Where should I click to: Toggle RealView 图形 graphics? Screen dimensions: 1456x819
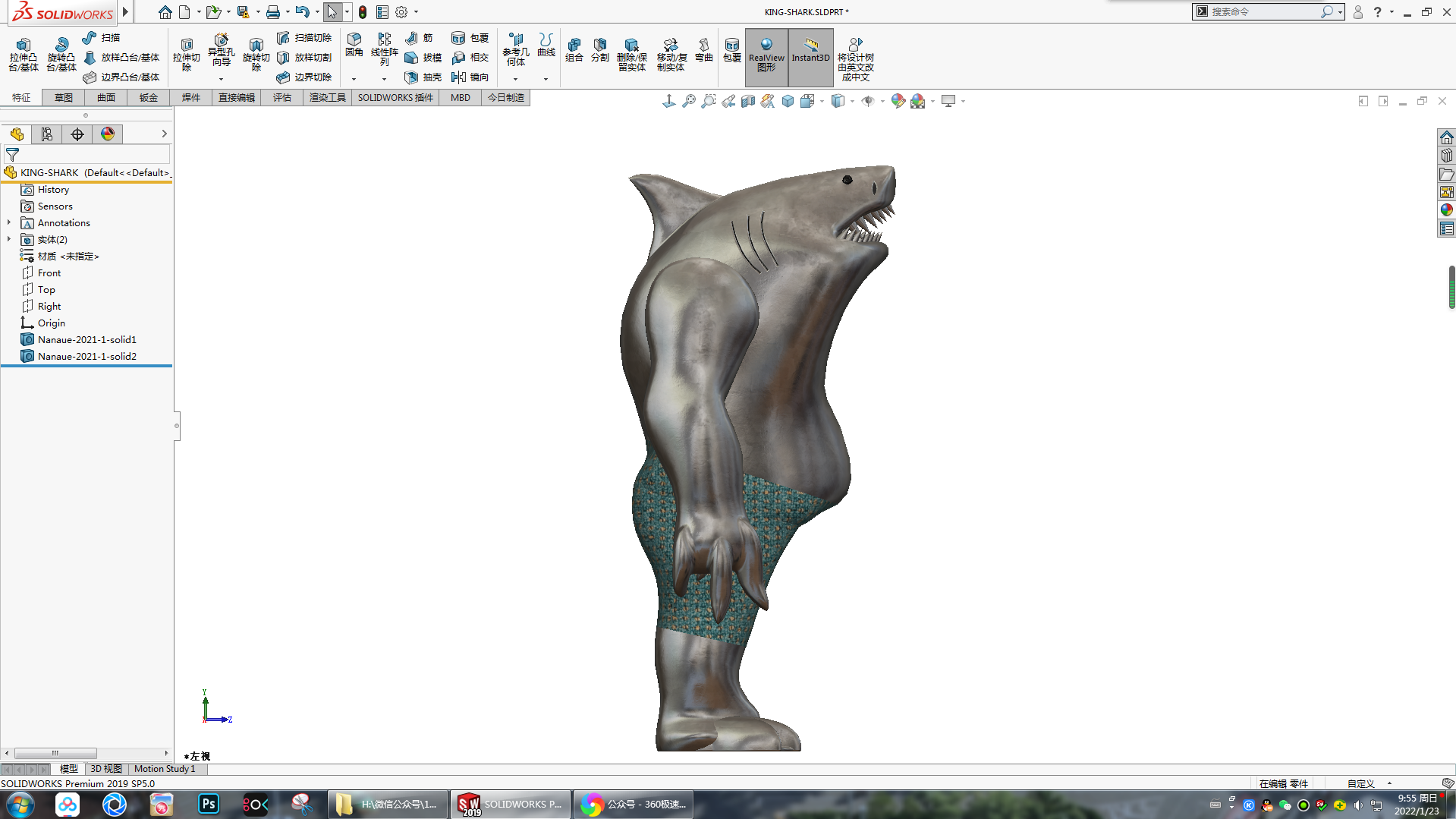[x=766, y=56]
